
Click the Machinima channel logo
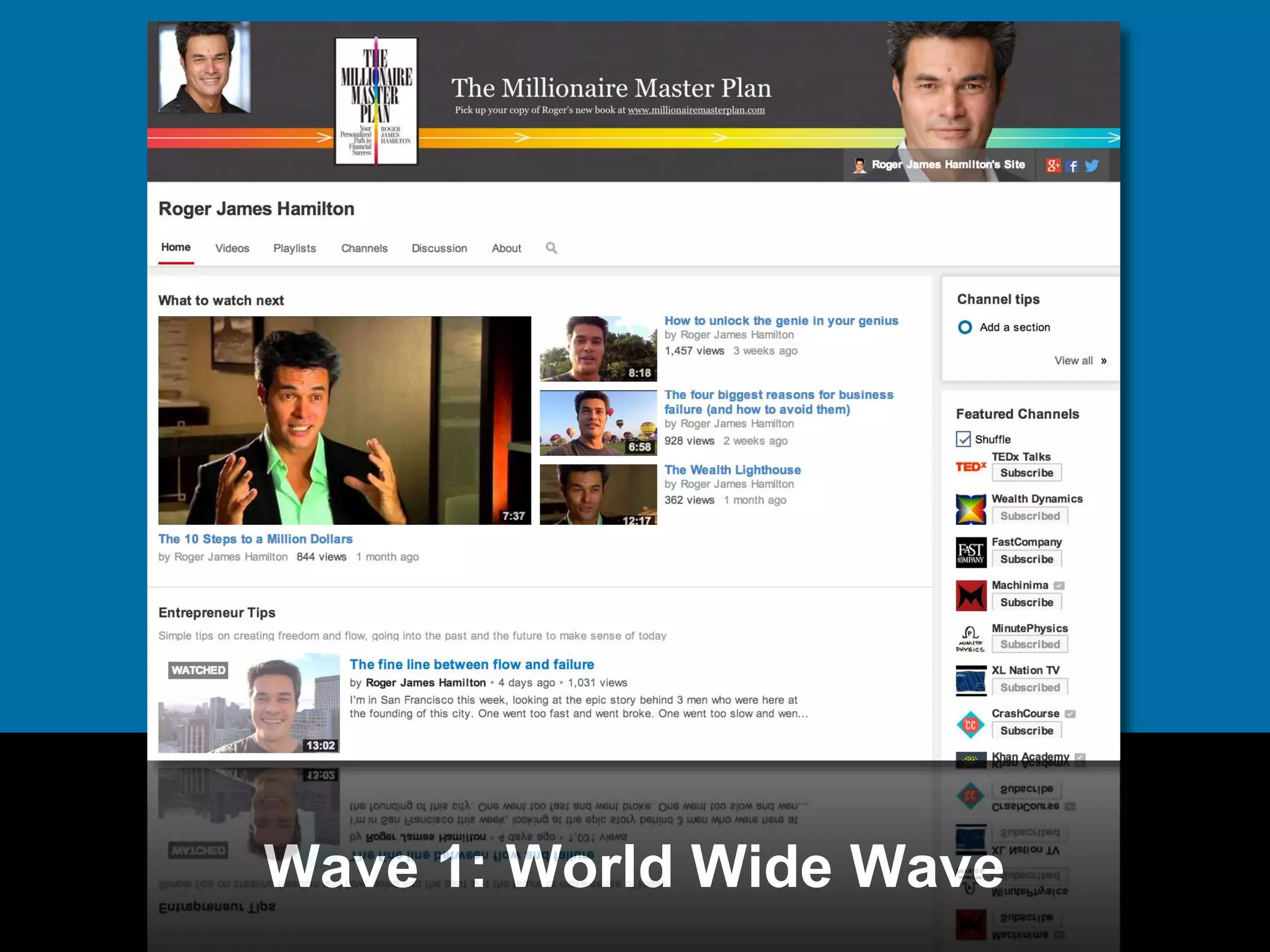pos(971,596)
